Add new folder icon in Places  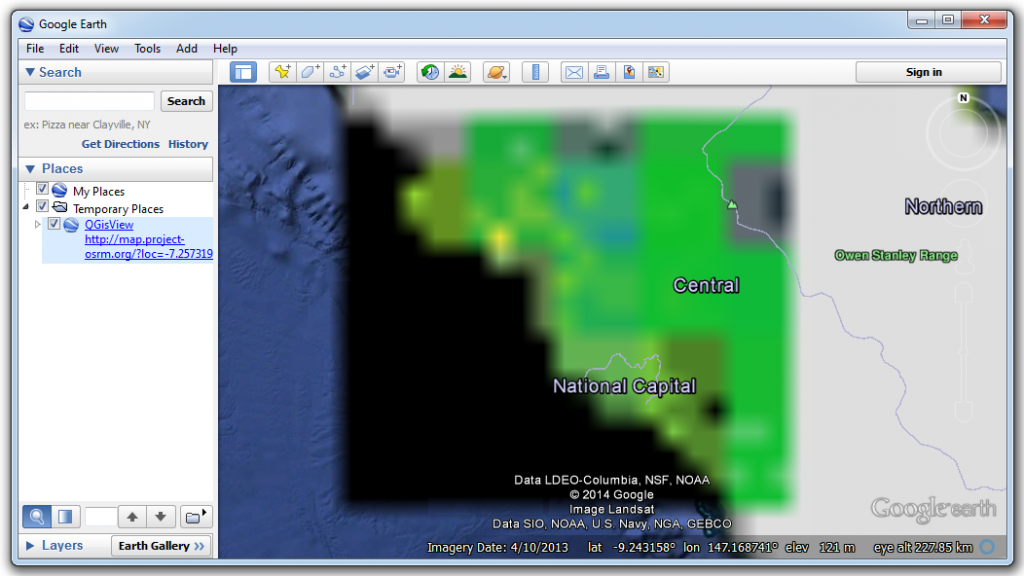point(195,517)
